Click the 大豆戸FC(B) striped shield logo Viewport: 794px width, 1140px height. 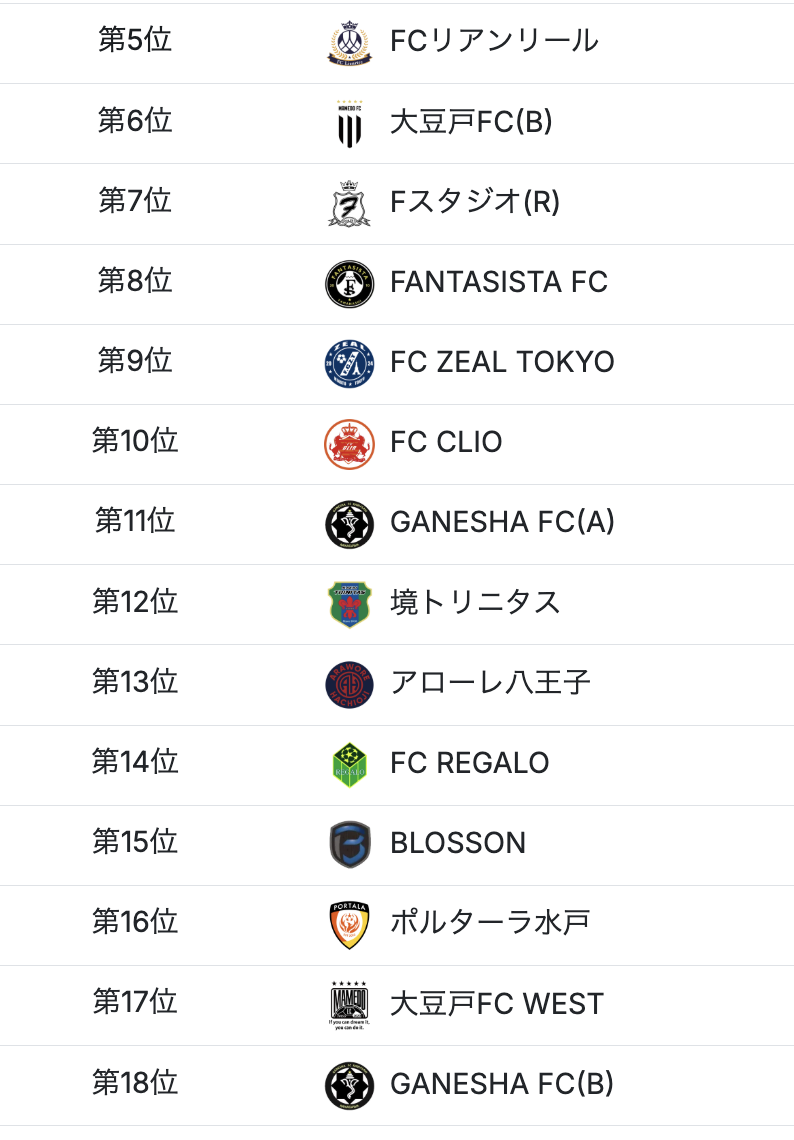[x=349, y=124]
